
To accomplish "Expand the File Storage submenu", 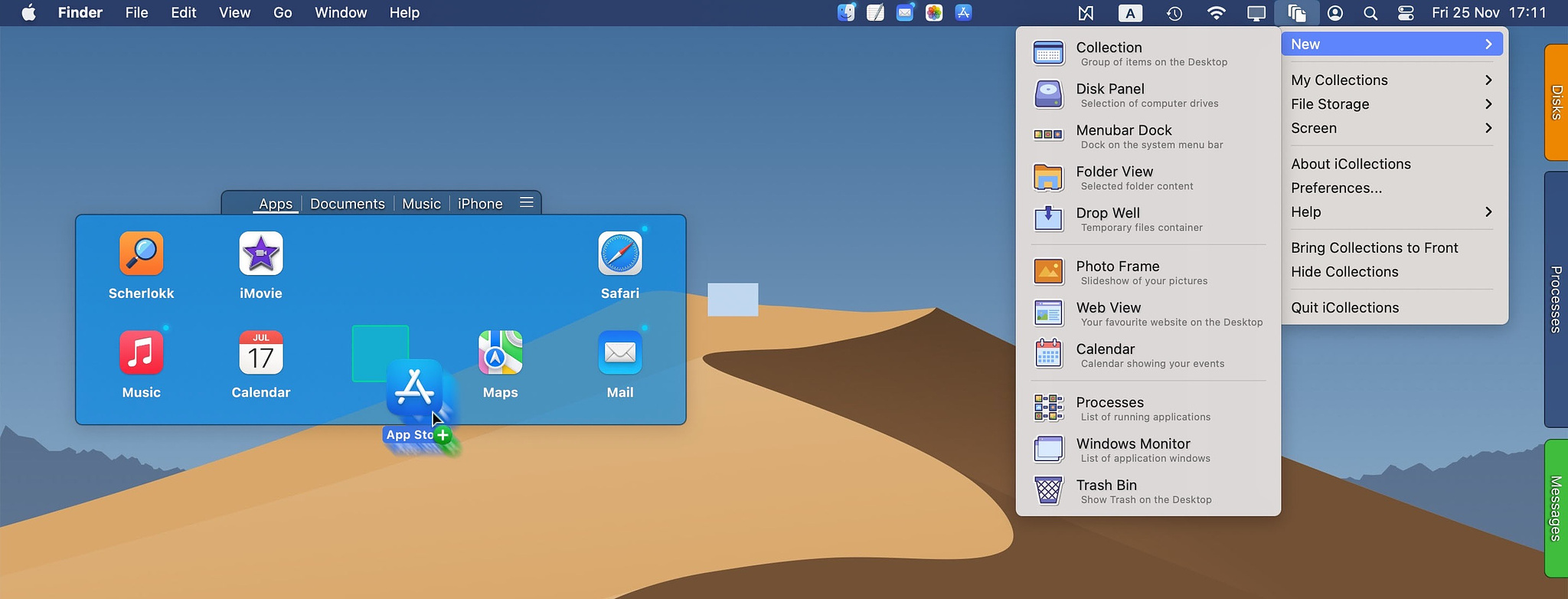I will (x=1392, y=104).
